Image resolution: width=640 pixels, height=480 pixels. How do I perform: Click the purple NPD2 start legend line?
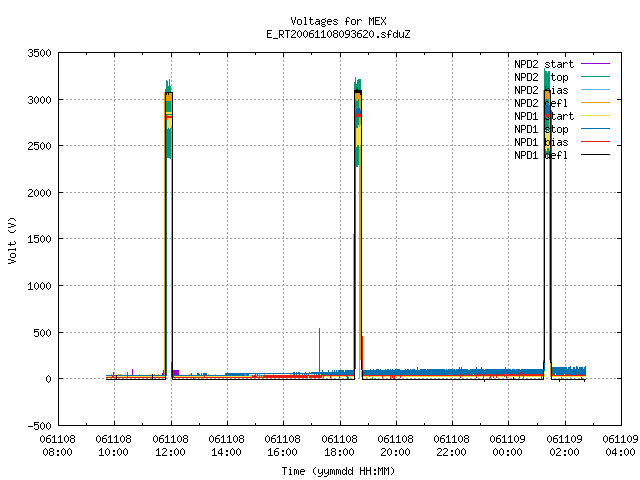pos(595,64)
